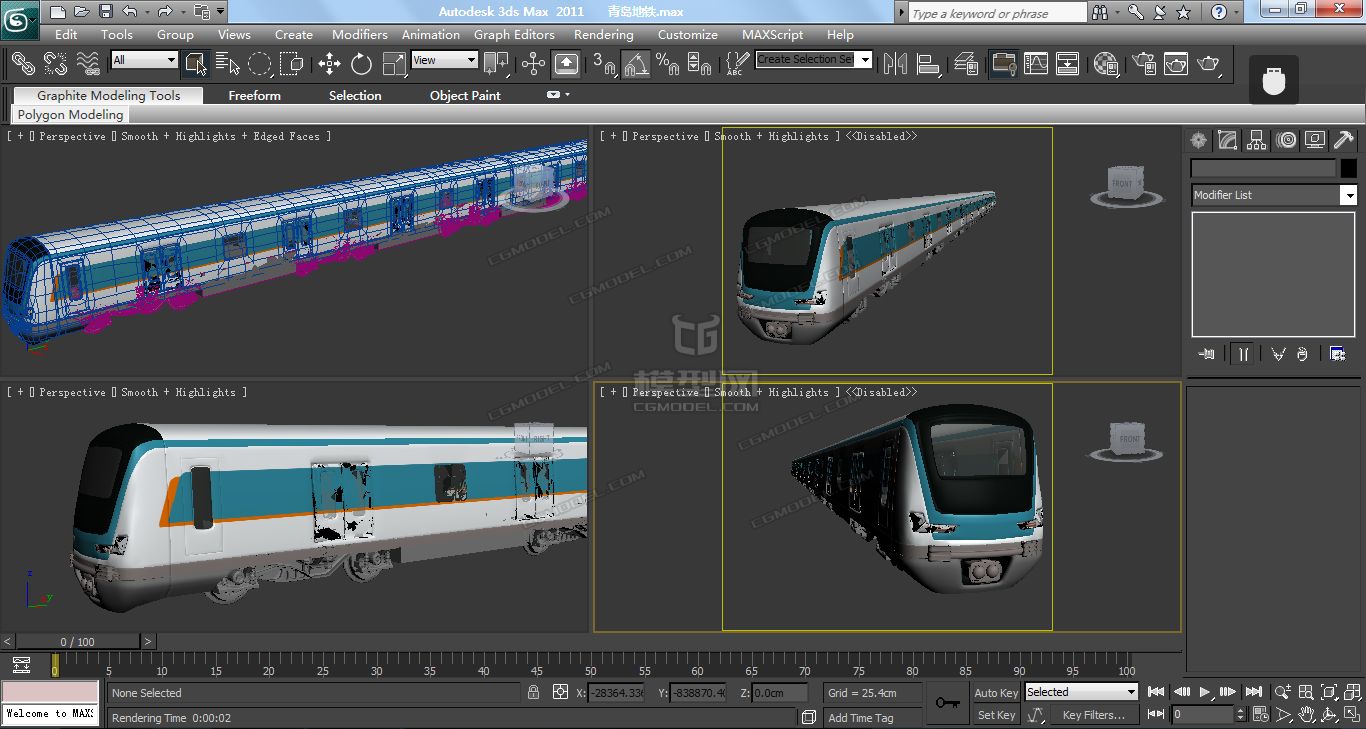Select the Pan View hand tool

[x=1306, y=715]
